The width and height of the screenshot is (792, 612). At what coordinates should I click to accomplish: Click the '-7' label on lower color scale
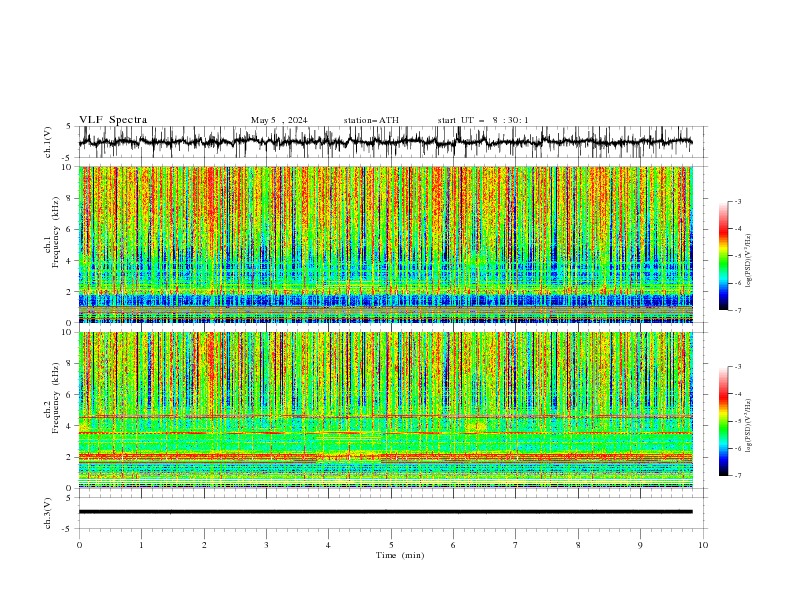[737, 476]
